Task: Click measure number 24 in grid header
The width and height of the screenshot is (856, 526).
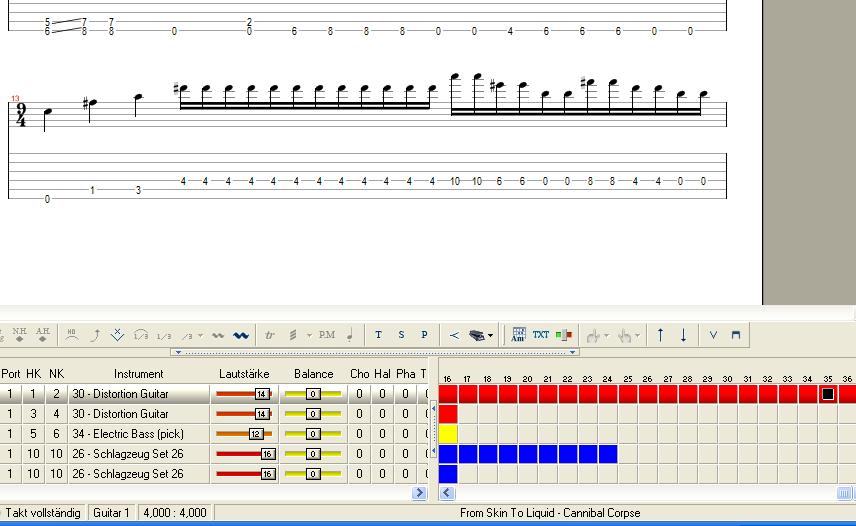Action: click(607, 379)
